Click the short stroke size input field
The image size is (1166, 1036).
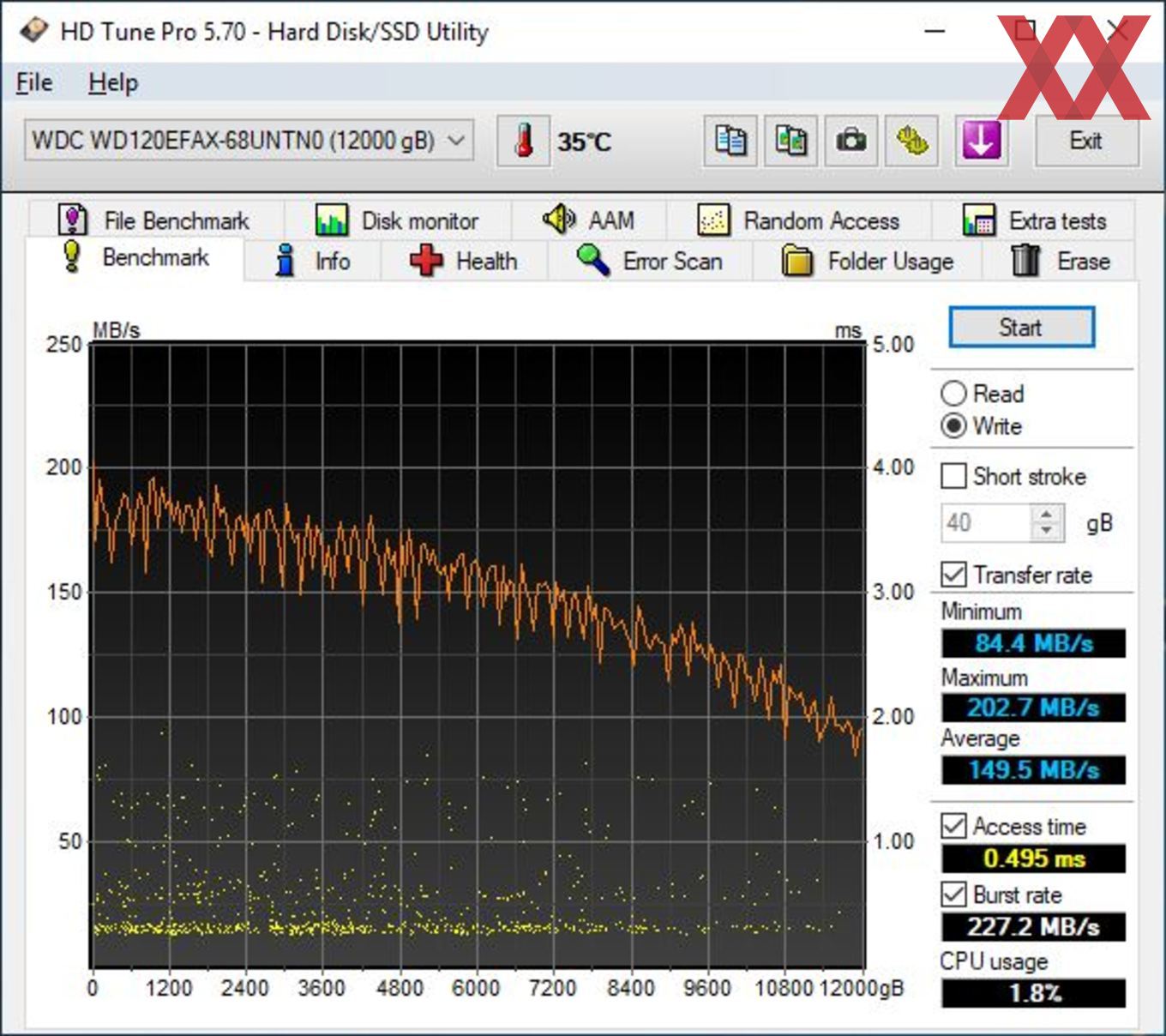coord(986,523)
